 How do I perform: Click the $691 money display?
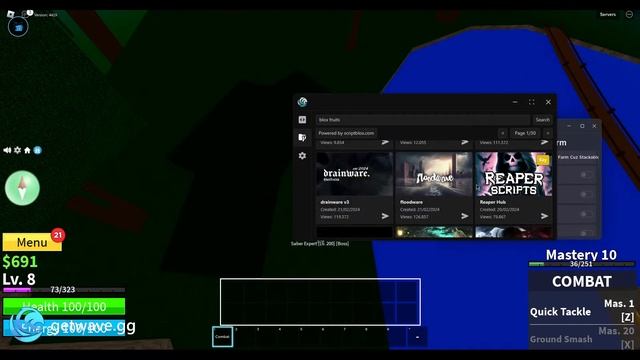(20, 262)
